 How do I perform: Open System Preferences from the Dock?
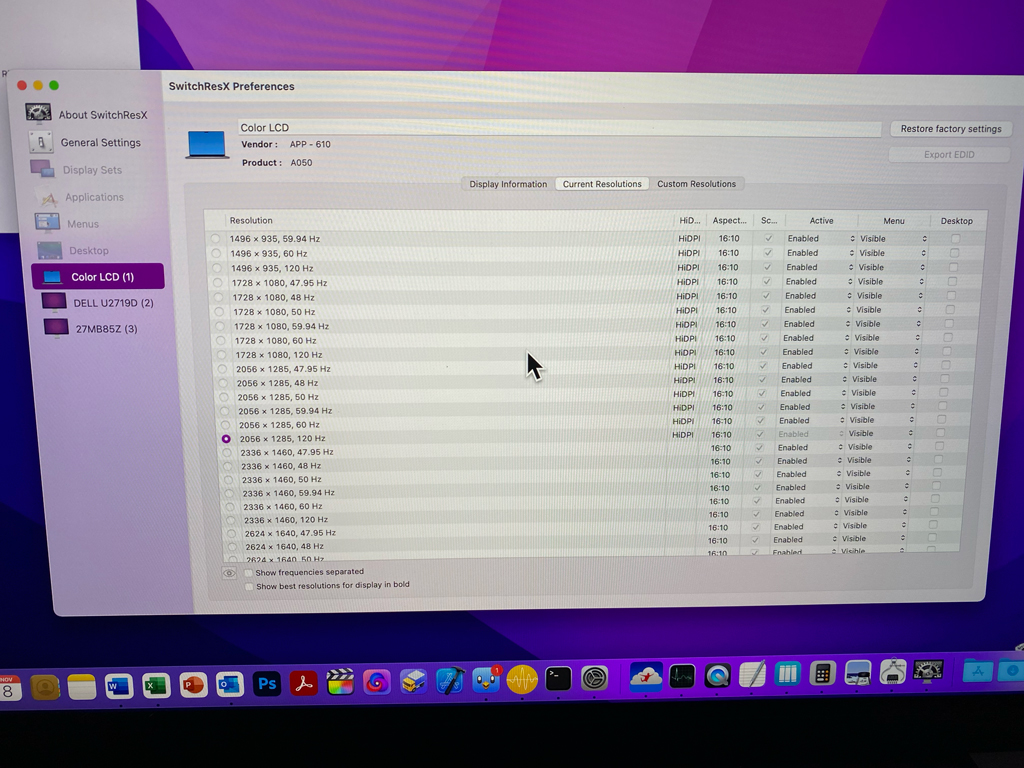pos(594,678)
